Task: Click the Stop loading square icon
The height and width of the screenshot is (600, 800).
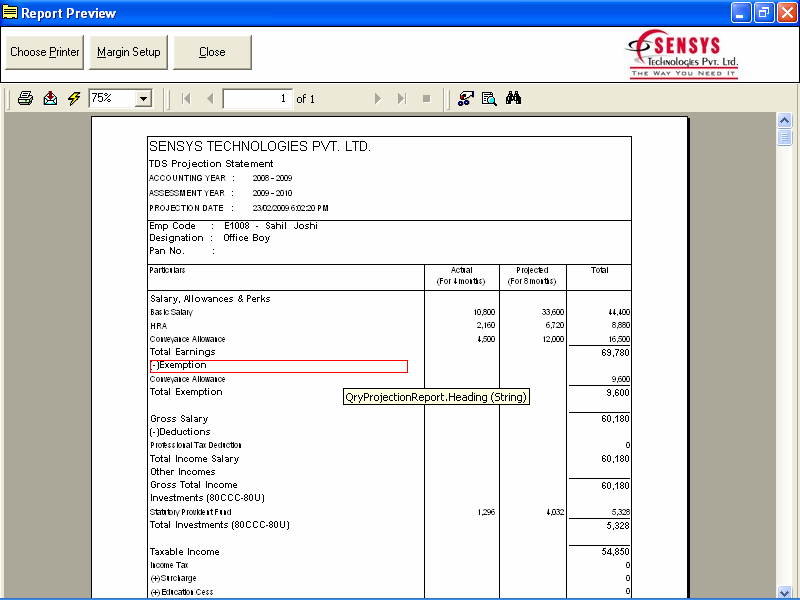Action: pyautogui.click(x=427, y=98)
